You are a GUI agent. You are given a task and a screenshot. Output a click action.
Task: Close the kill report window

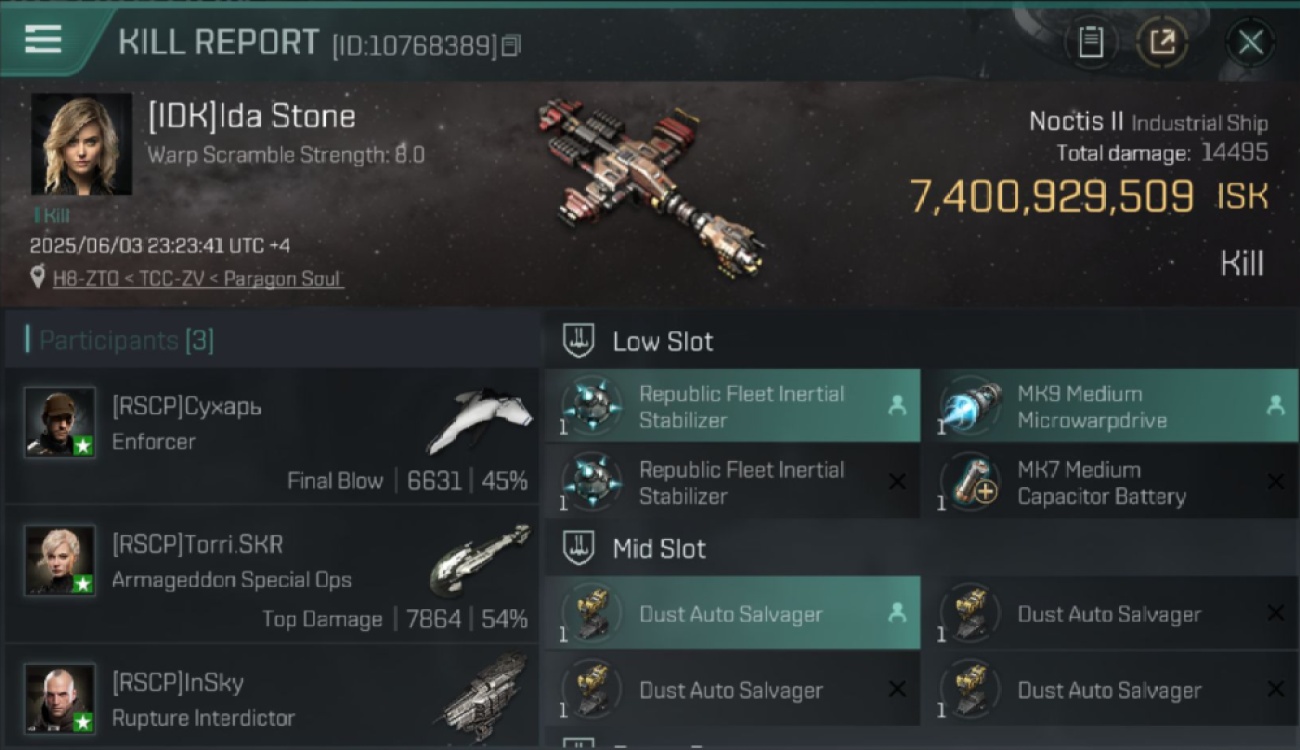point(1250,42)
